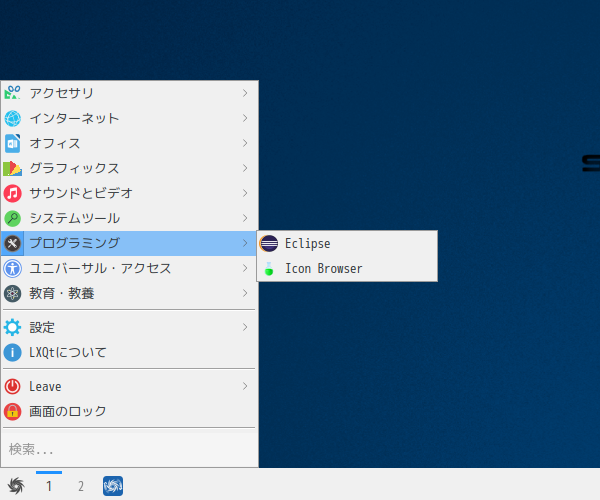Expand the ユニバーサル・アクセス submenu arrow
Viewport: 600px width, 500px height.
(x=245, y=268)
